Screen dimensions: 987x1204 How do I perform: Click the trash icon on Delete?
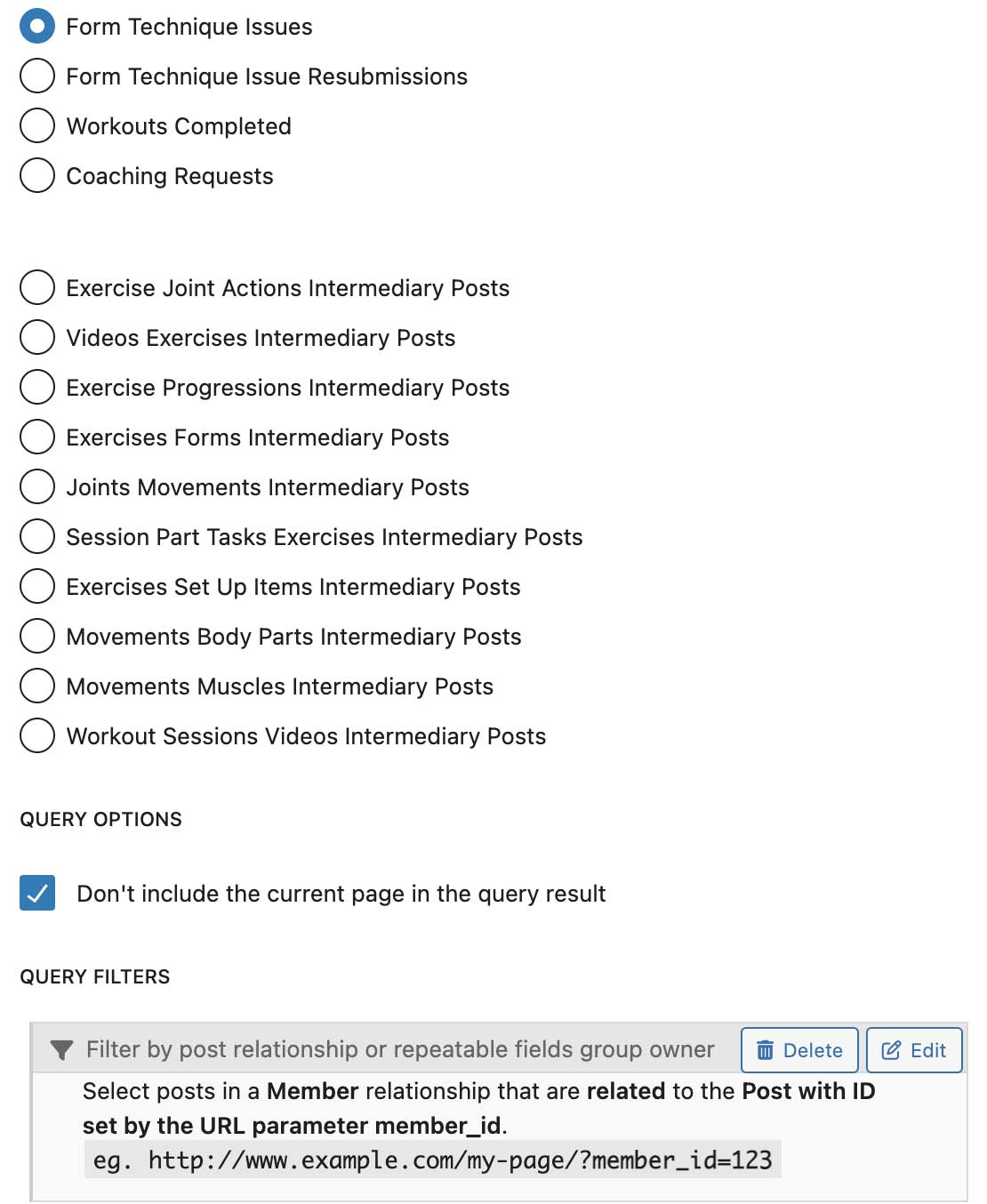coord(765,1050)
